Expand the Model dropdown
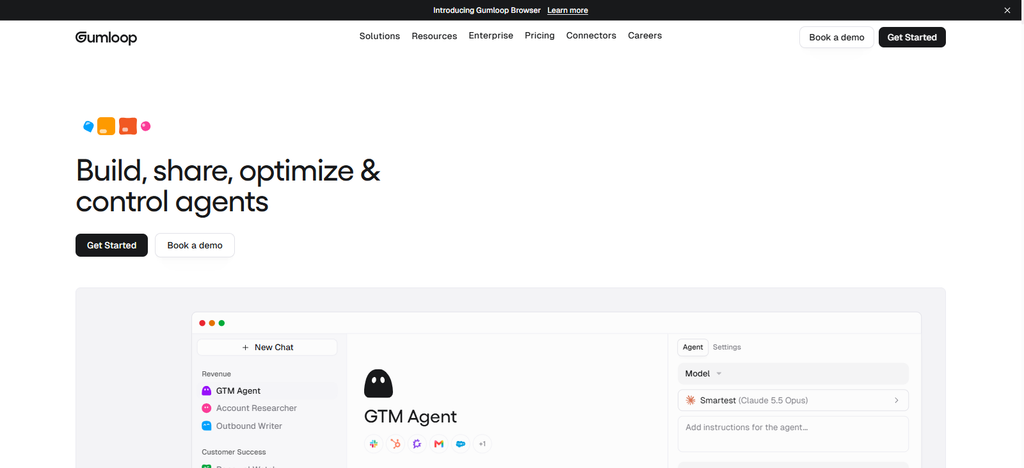 793,374
